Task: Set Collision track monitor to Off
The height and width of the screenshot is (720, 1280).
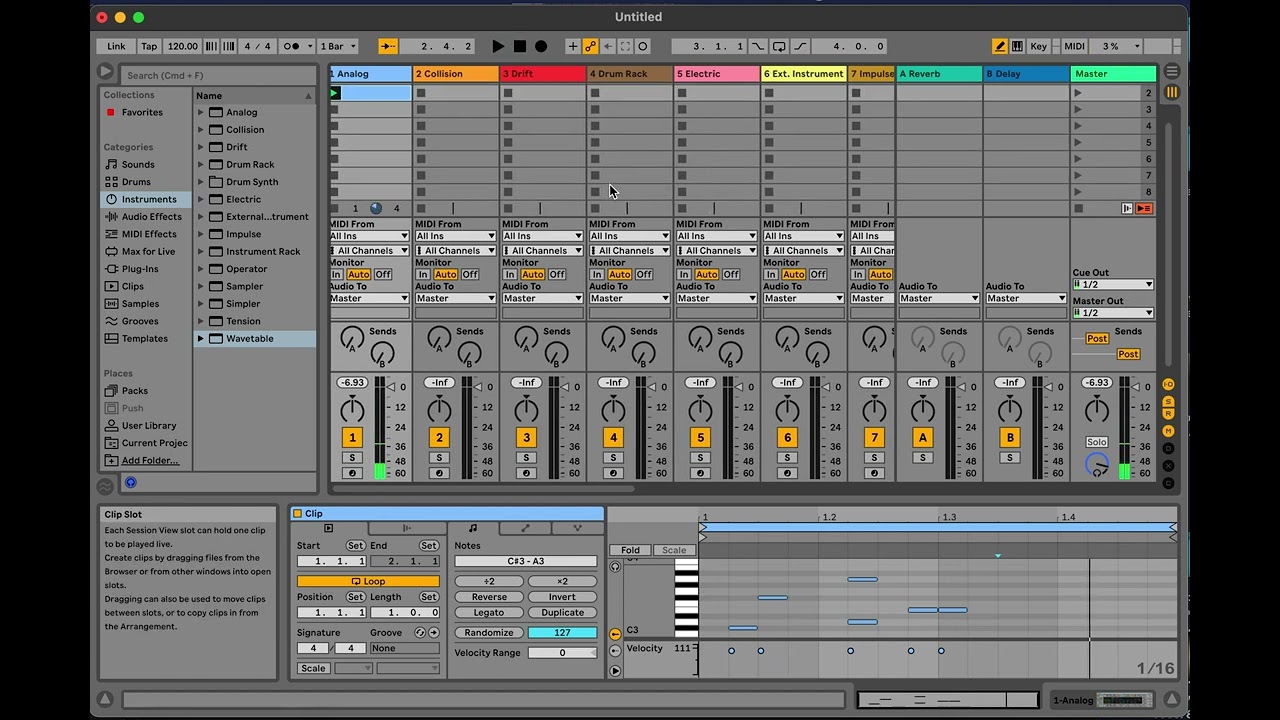Action: point(469,274)
